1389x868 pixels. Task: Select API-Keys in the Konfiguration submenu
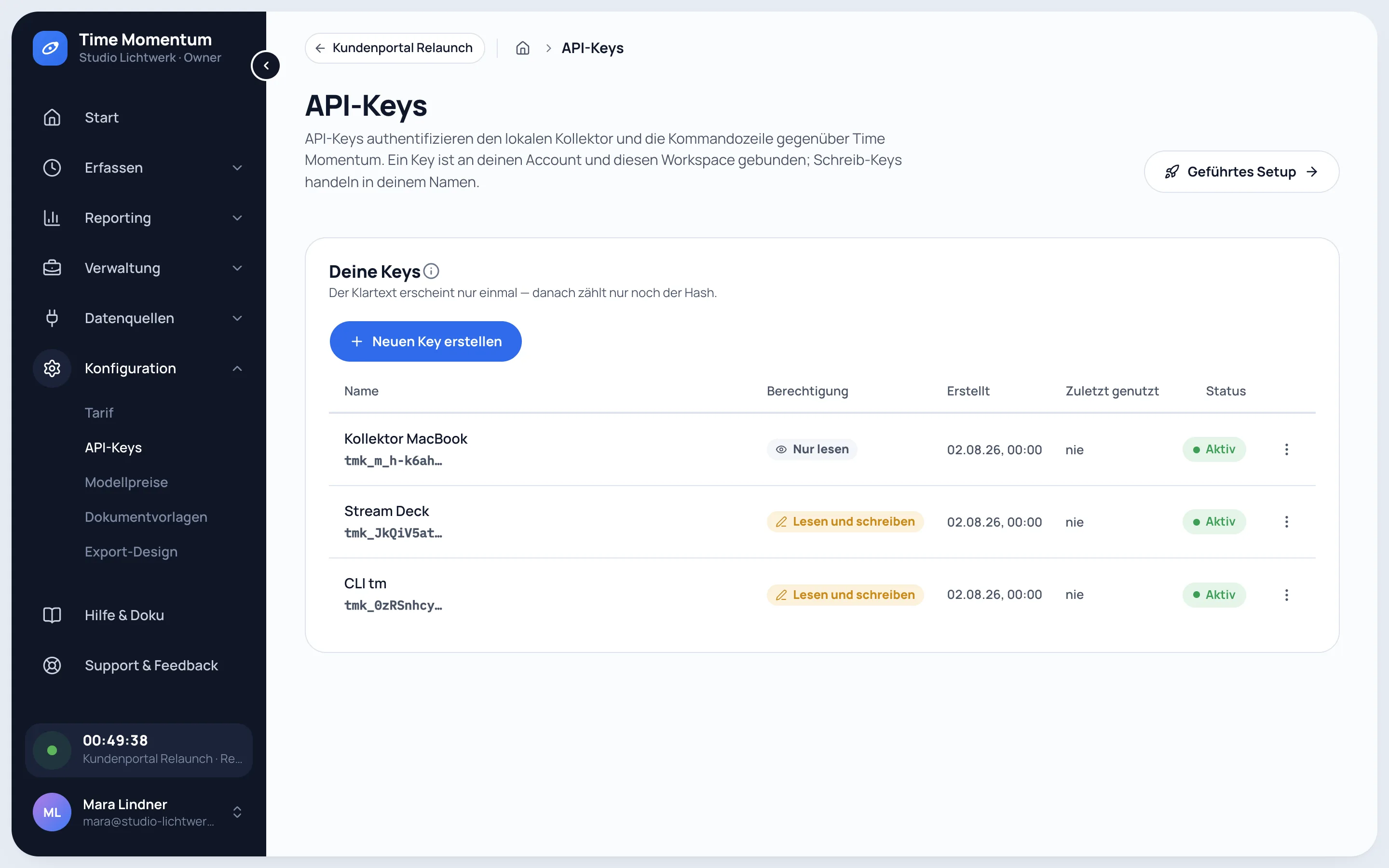pos(114,448)
